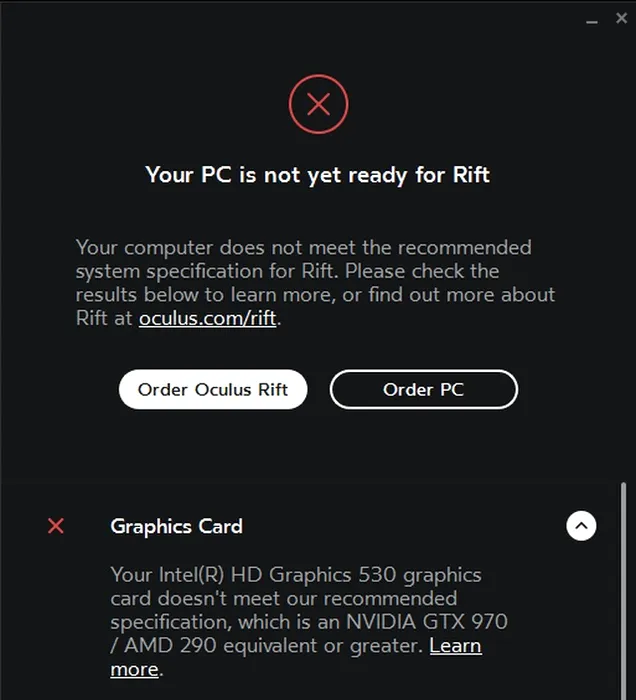The height and width of the screenshot is (700, 636).
Task: Click the 'Your PC is not yet ready' heading
Action: pyautogui.click(x=318, y=175)
